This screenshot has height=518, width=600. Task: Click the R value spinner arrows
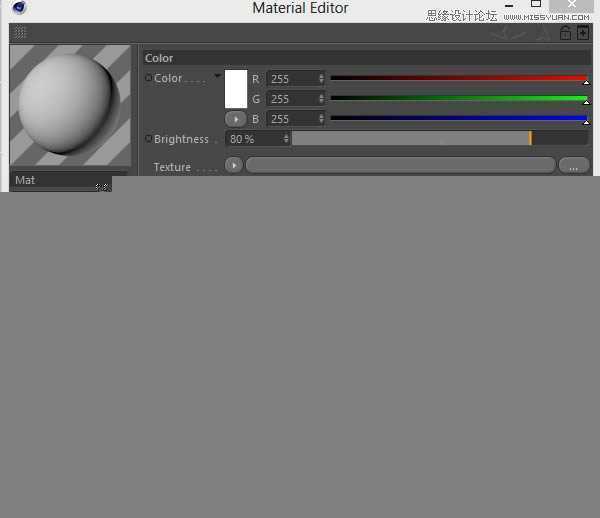(321, 79)
